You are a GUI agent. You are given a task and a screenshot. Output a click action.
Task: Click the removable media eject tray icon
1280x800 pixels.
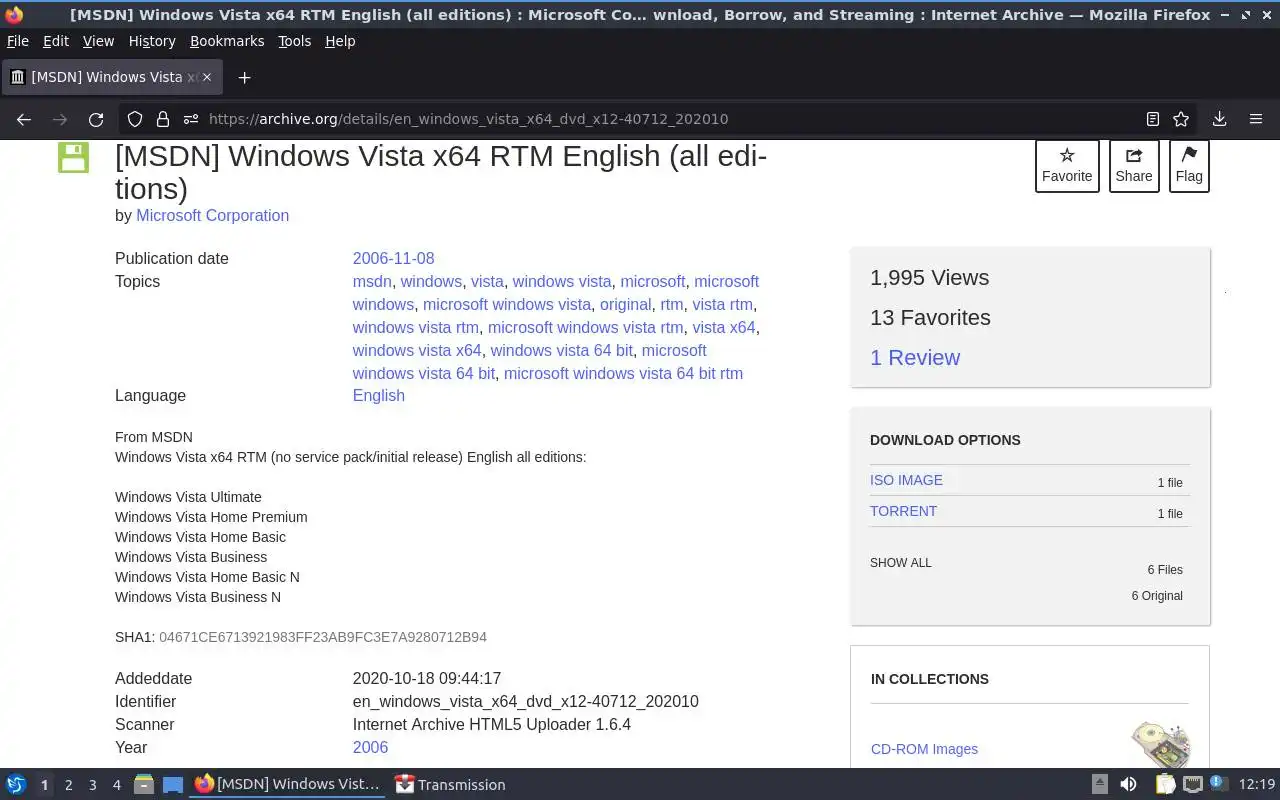[x=1100, y=785]
